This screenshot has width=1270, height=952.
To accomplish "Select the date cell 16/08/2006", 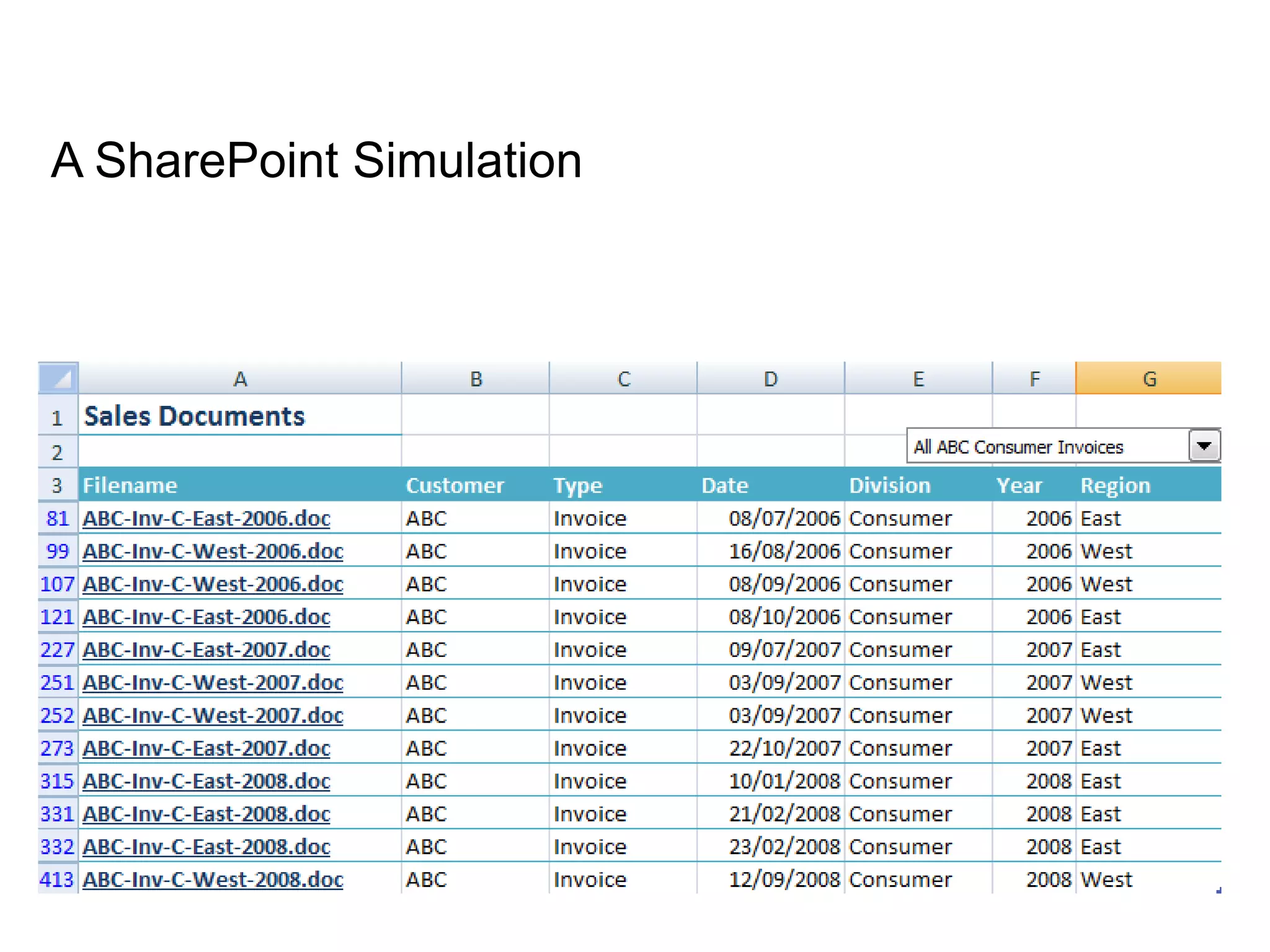I will tap(771, 551).
